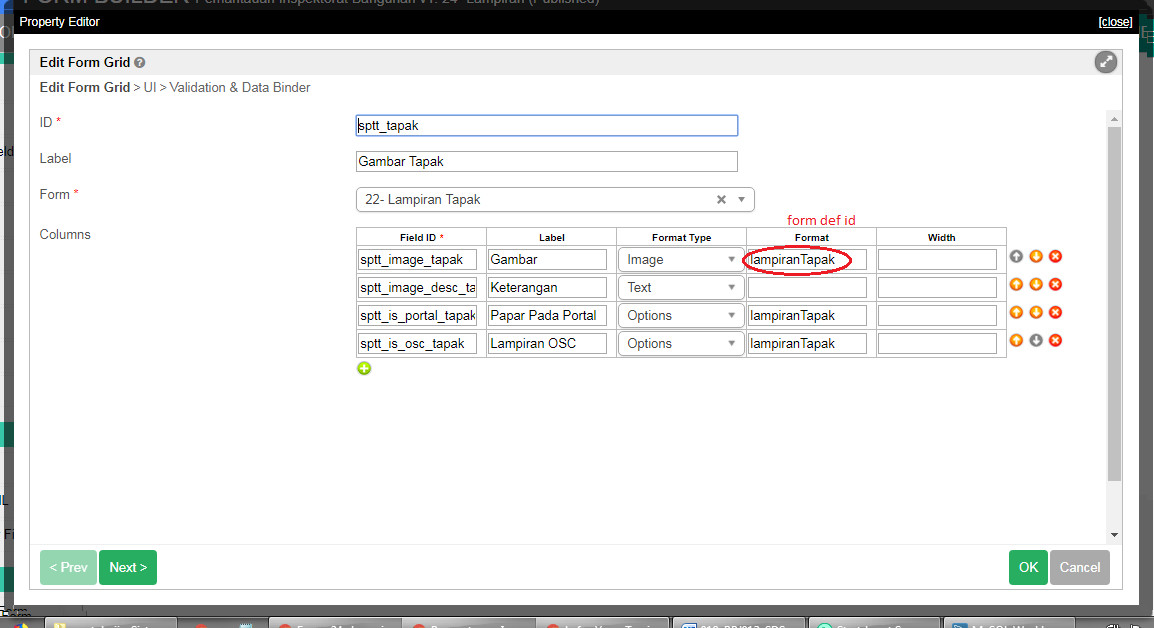Cancel the property editor changes
1154x628 pixels.
tap(1079, 568)
